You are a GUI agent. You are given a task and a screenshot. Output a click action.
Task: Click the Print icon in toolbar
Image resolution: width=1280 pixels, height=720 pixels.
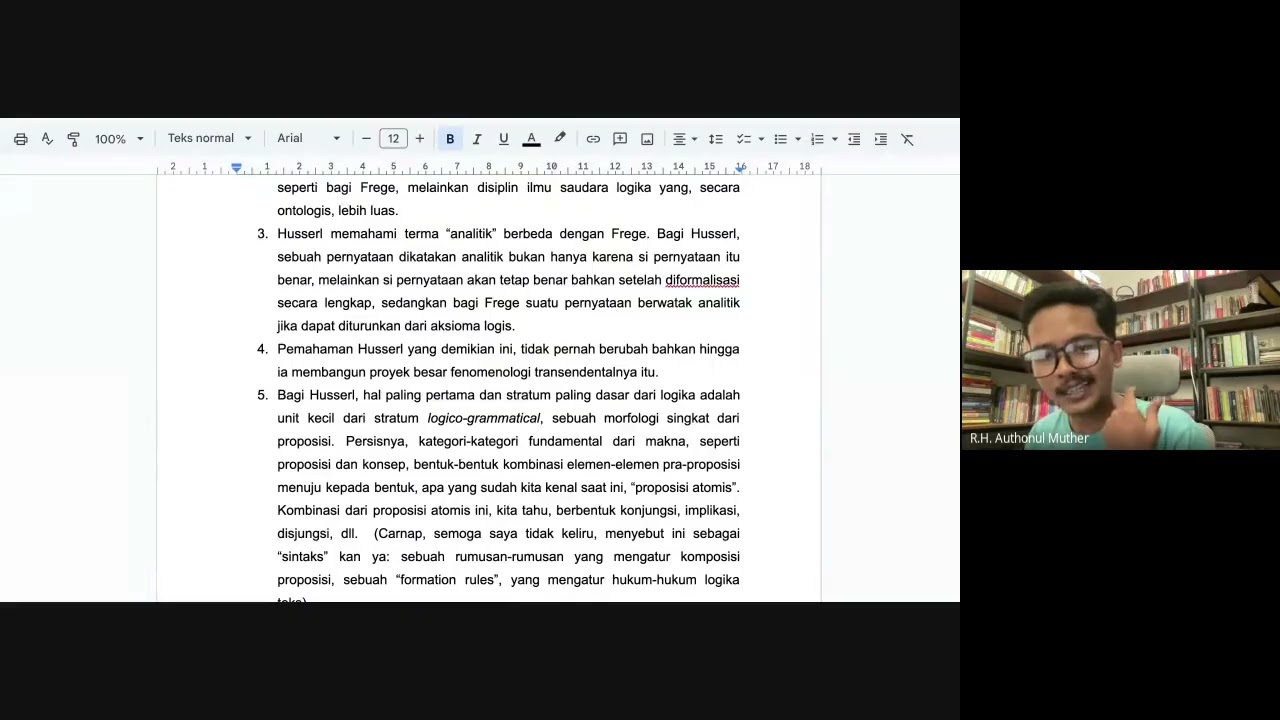(20, 139)
